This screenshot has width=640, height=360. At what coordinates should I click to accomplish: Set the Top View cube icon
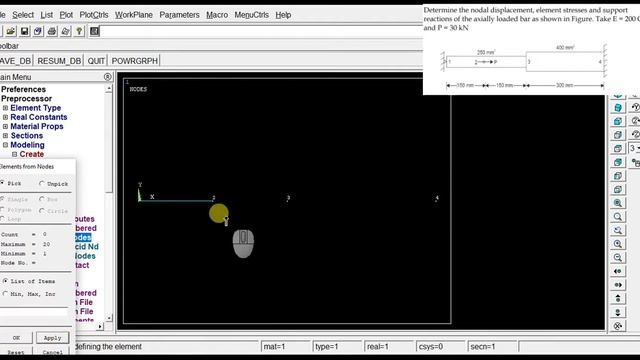coord(618,149)
